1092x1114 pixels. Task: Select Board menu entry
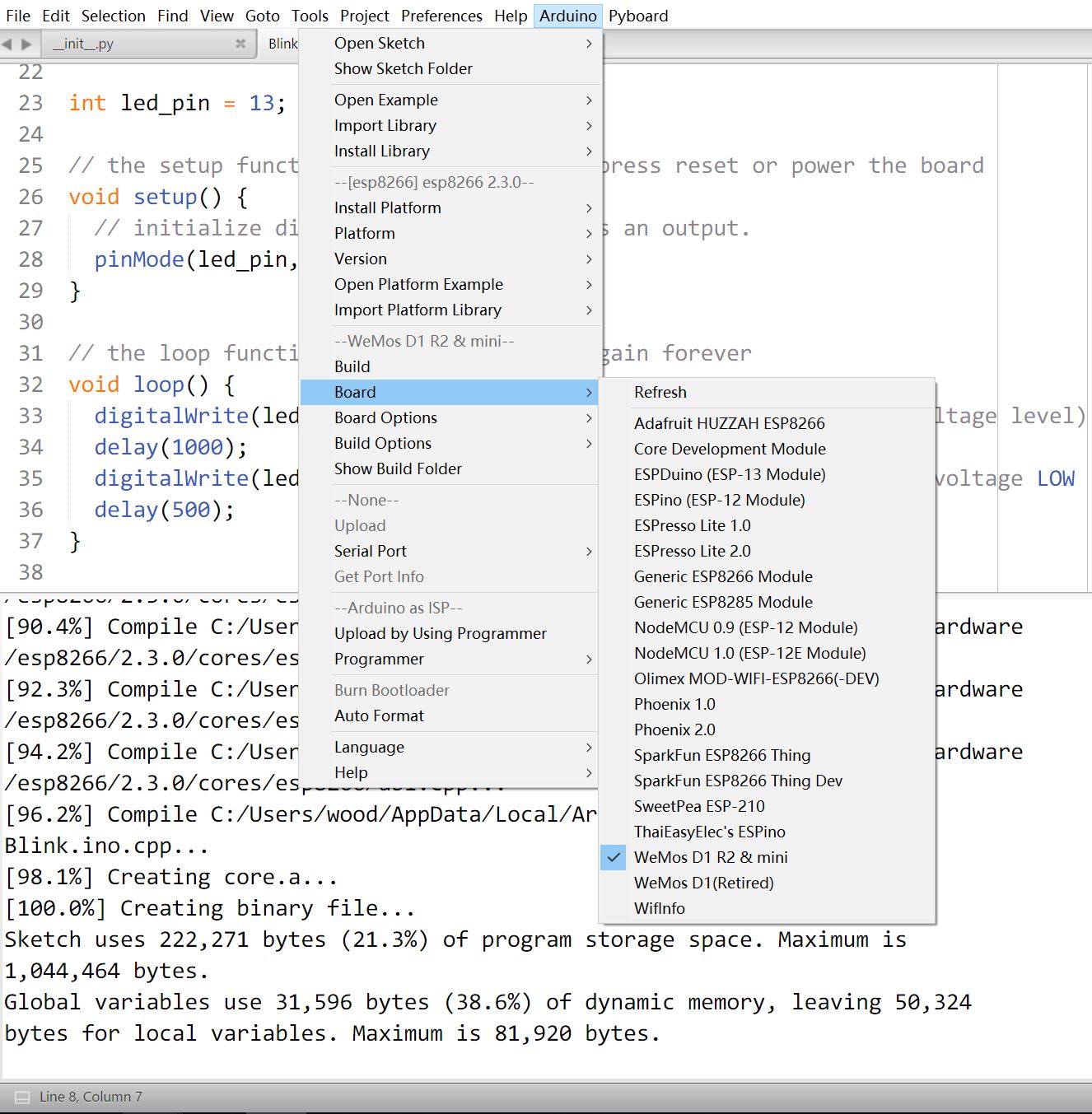[x=450, y=392]
